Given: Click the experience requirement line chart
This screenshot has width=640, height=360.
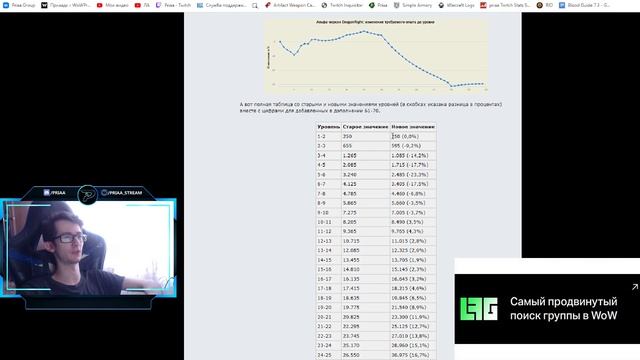Looking at the screenshot, I should [376, 56].
